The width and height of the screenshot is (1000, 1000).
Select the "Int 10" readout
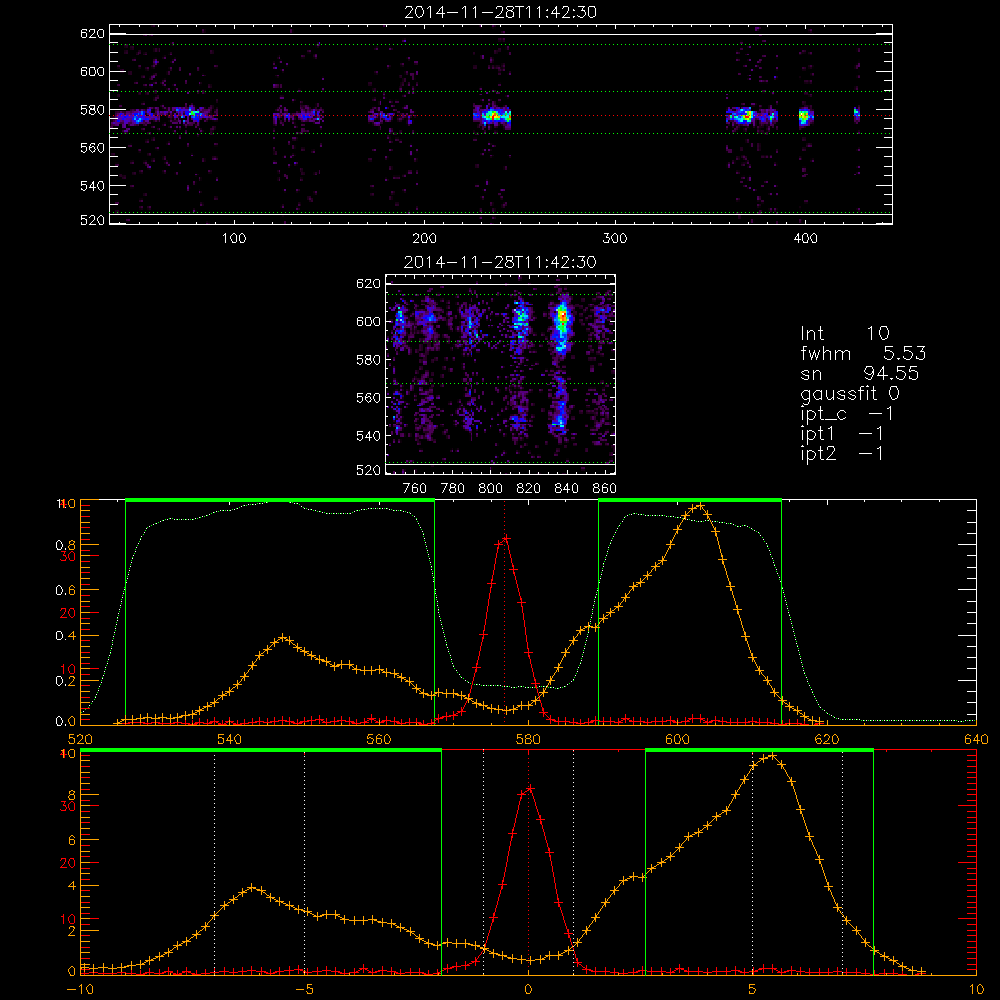(844, 334)
